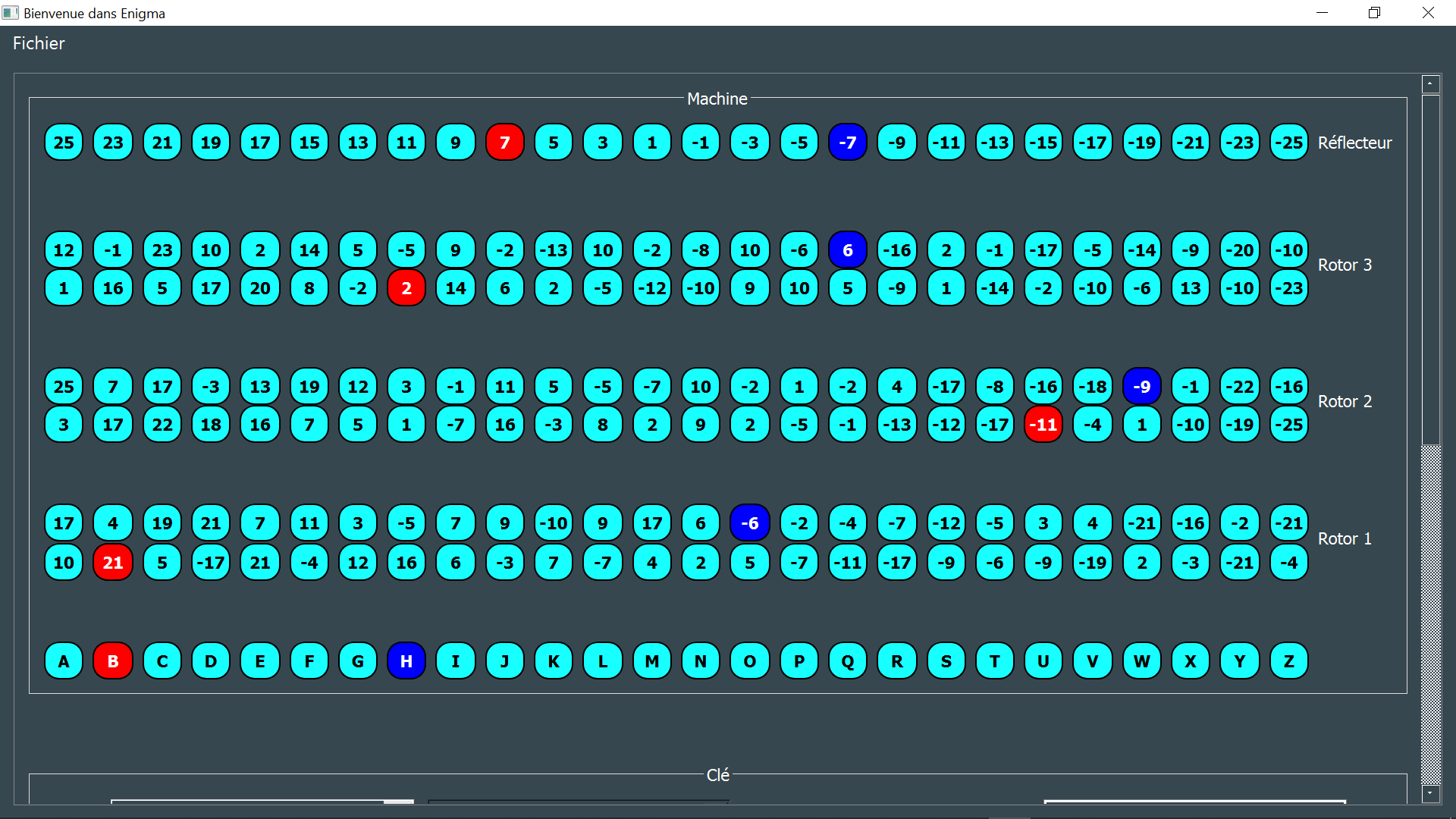Click the 25 cell starting the Réflecteur row

(64, 142)
